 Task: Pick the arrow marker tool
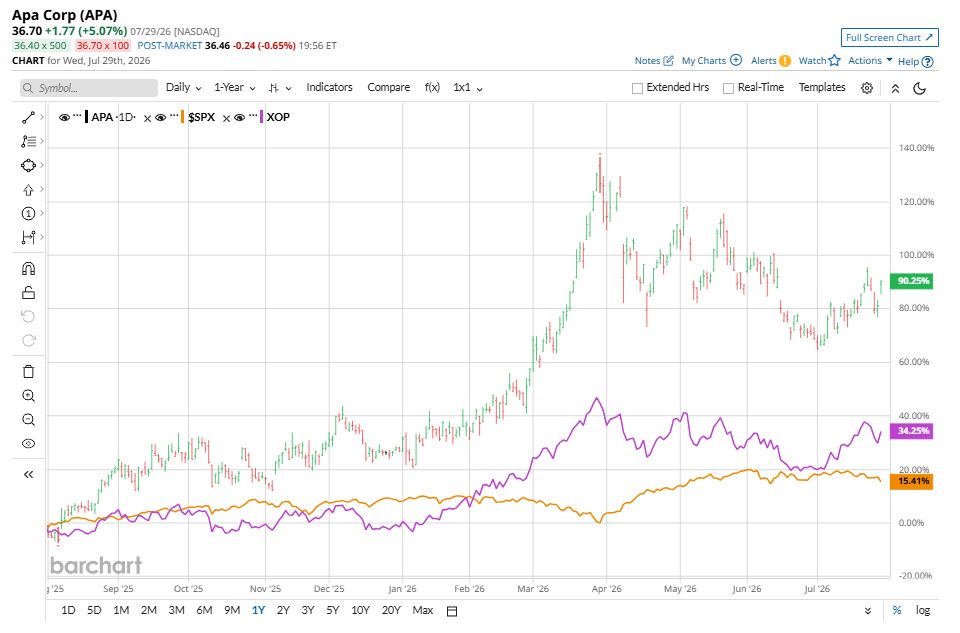pos(28,190)
